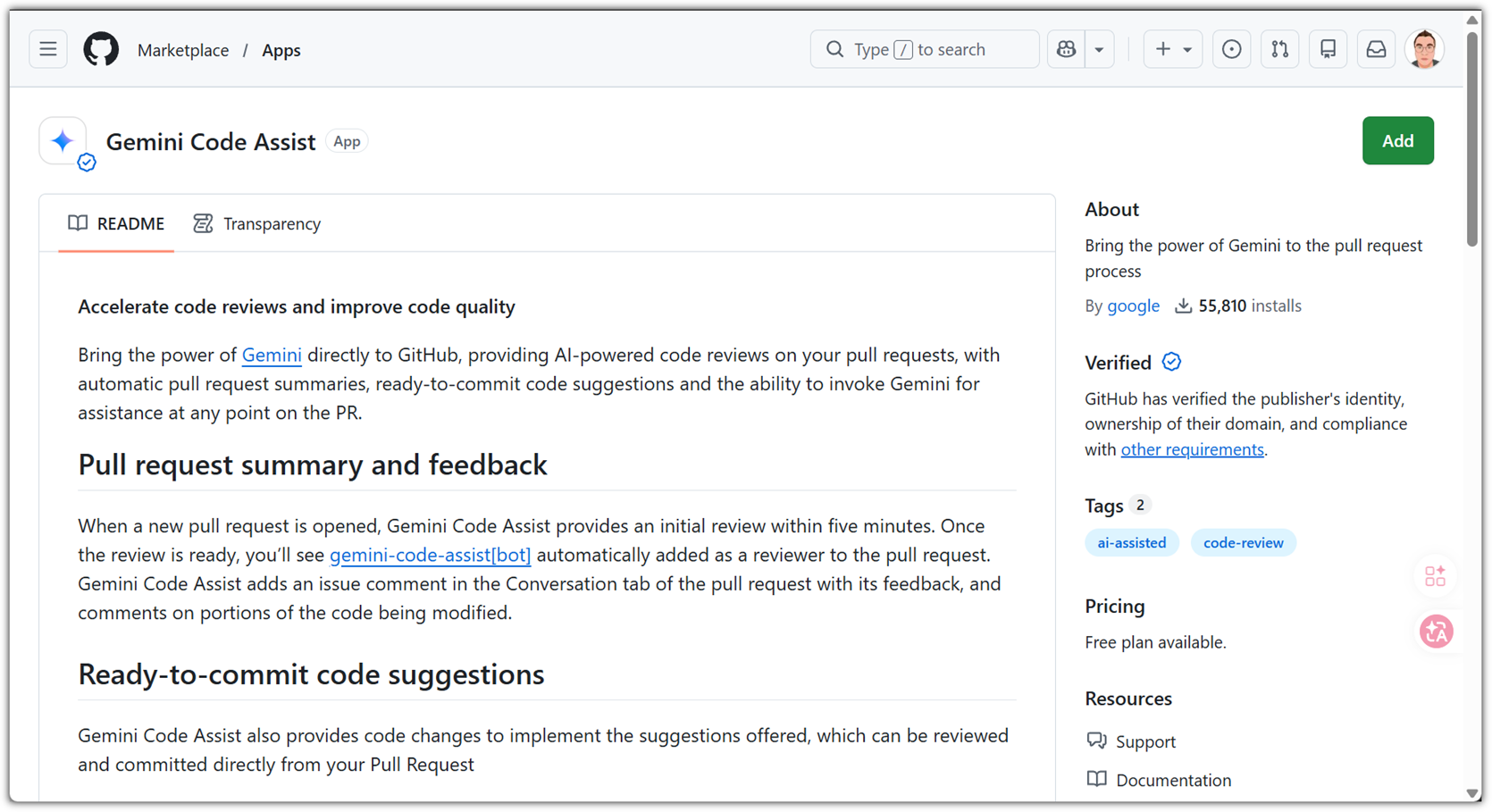
Task: Select the ai-assisted tag
Action: pos(1131,543)
